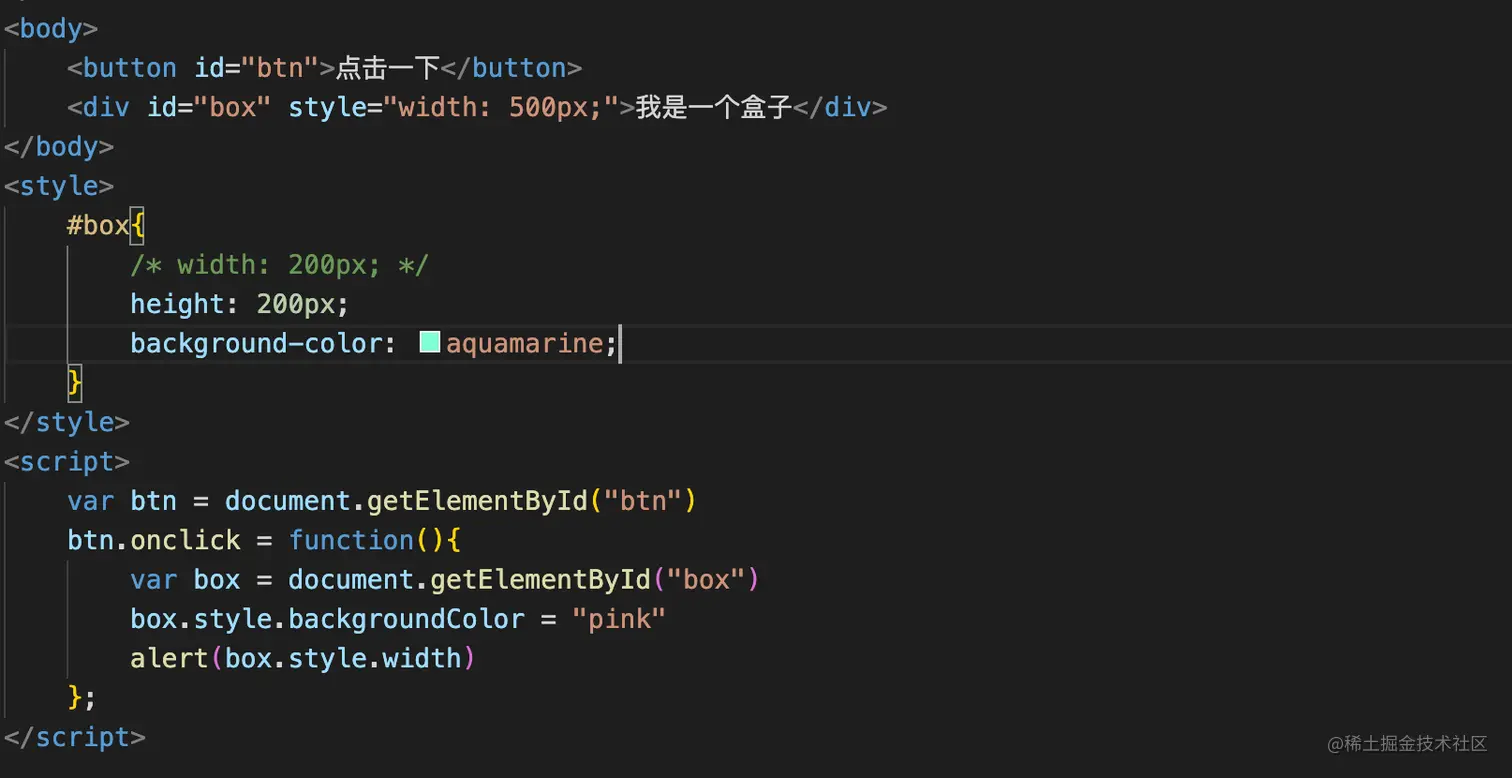Viewport: 1512px width, 778px height.
Task: Click the aquamarine color swatch
Action: pos(430,344)
